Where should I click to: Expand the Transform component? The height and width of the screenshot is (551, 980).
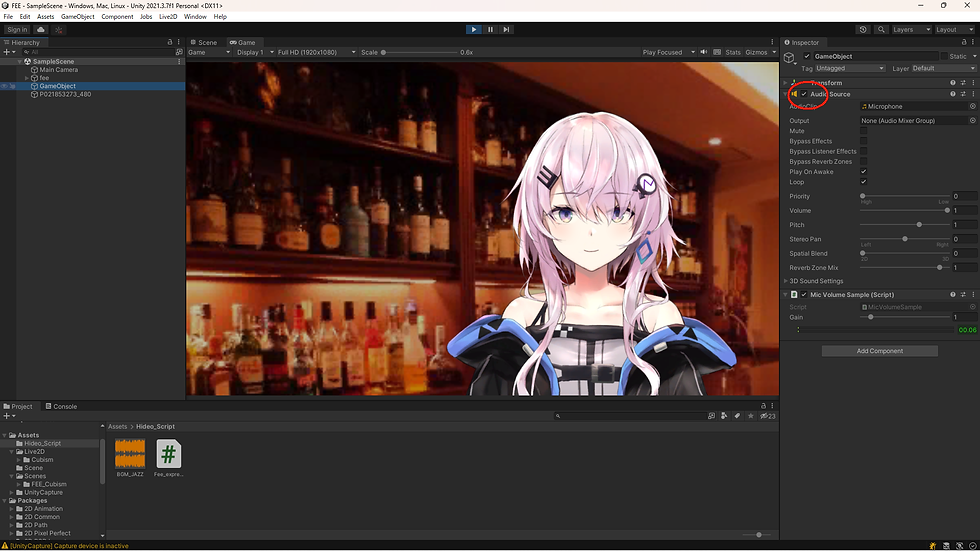coord(786,82)
